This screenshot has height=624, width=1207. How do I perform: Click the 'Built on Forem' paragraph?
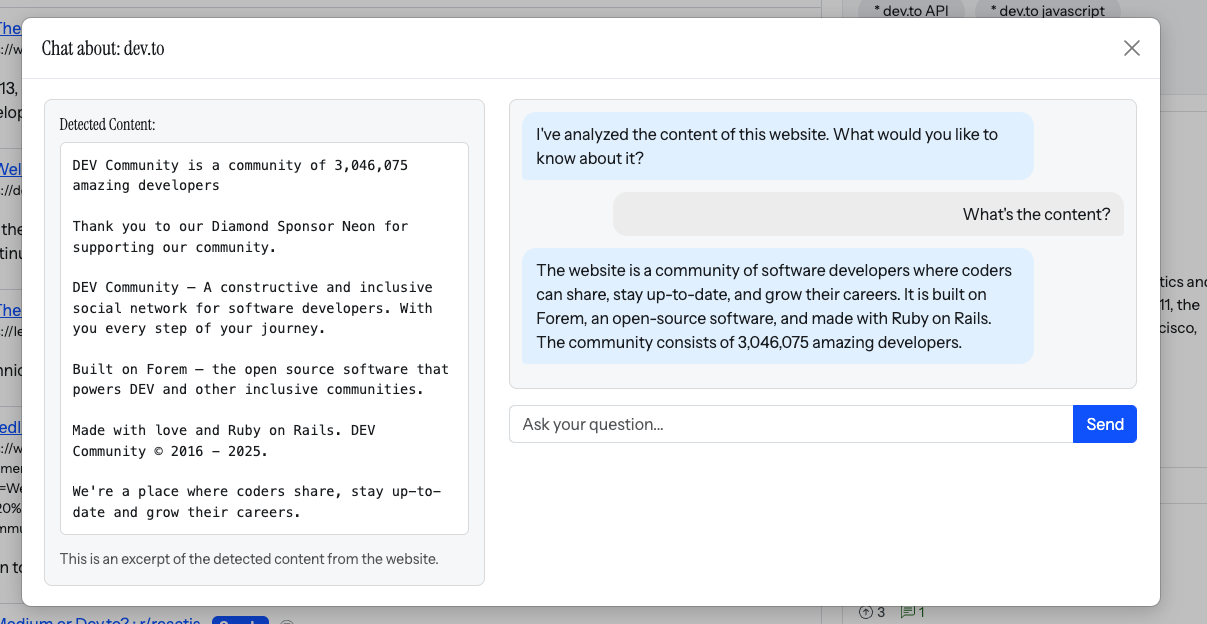(261, 379)
